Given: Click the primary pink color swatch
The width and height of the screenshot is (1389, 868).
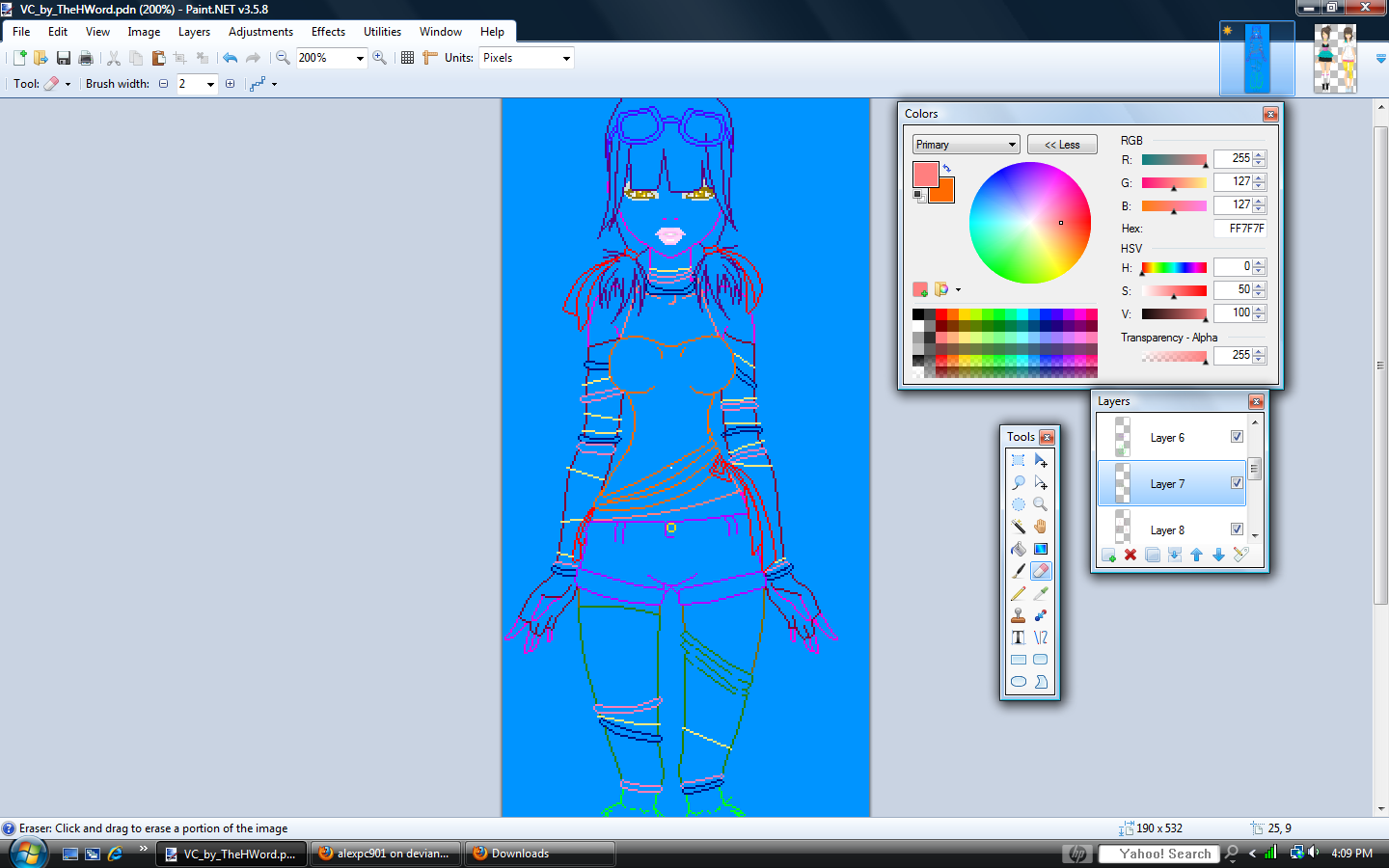Looking at the screenshot, I should [924, 174].
